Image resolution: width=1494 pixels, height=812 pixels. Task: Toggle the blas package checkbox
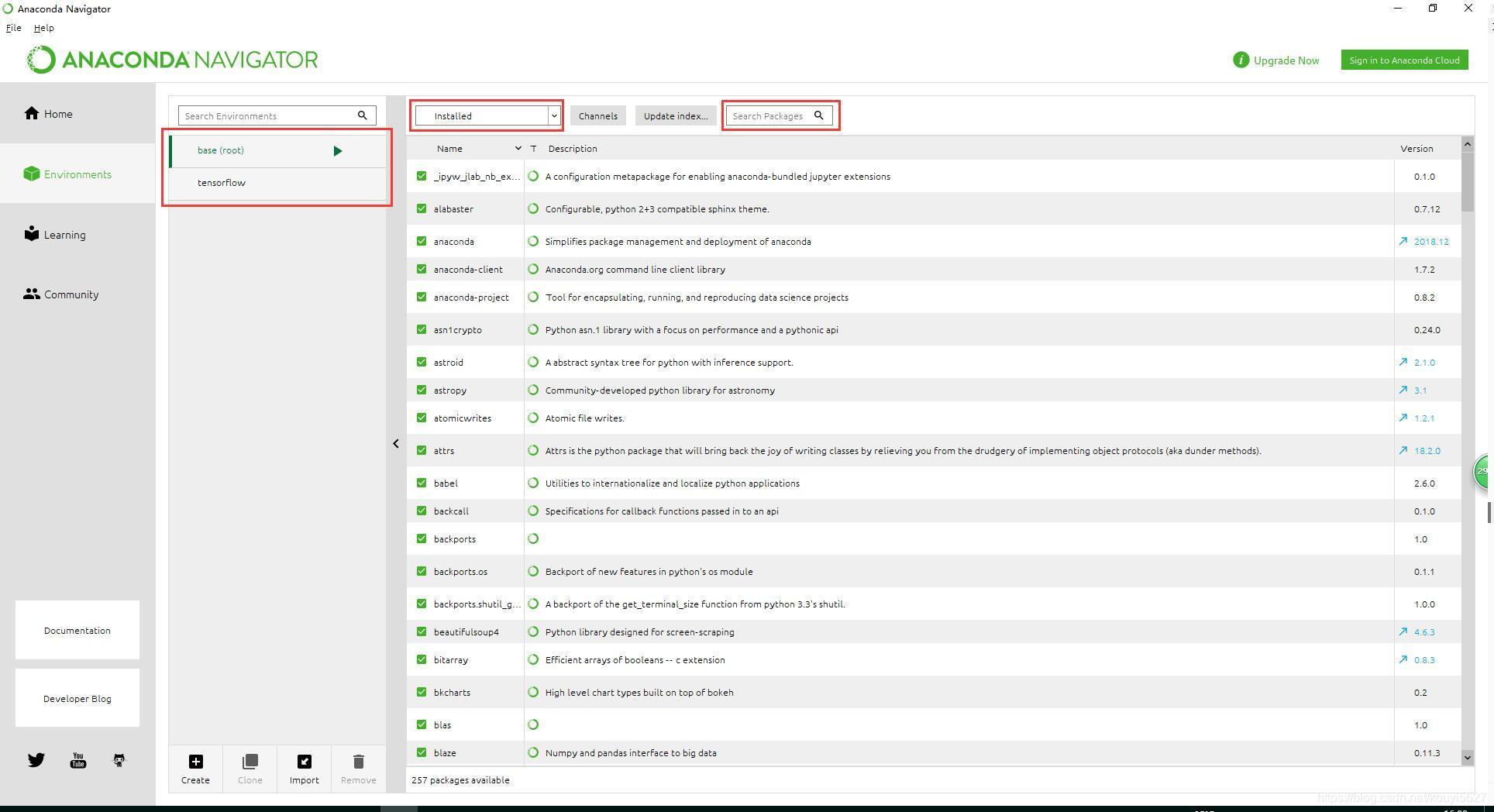pos(422,725)
